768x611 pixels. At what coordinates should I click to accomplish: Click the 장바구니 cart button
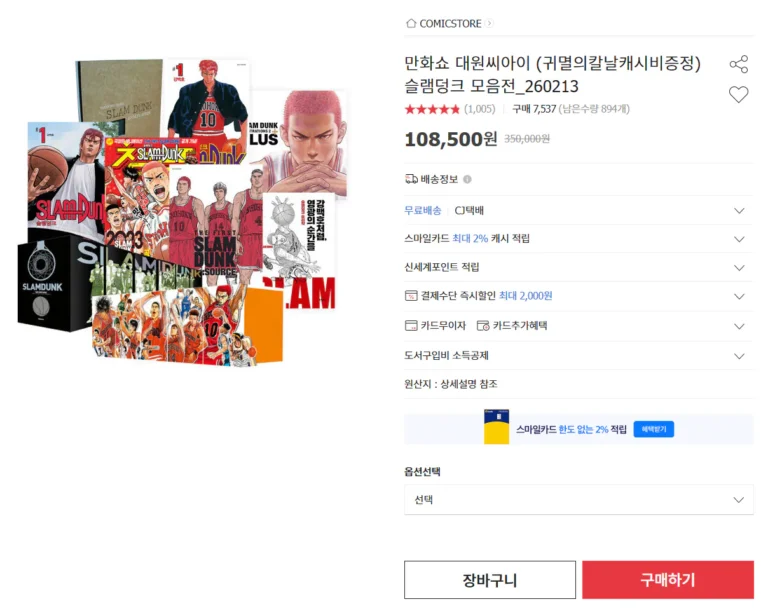pyautogui.click(x=490, y=580)
